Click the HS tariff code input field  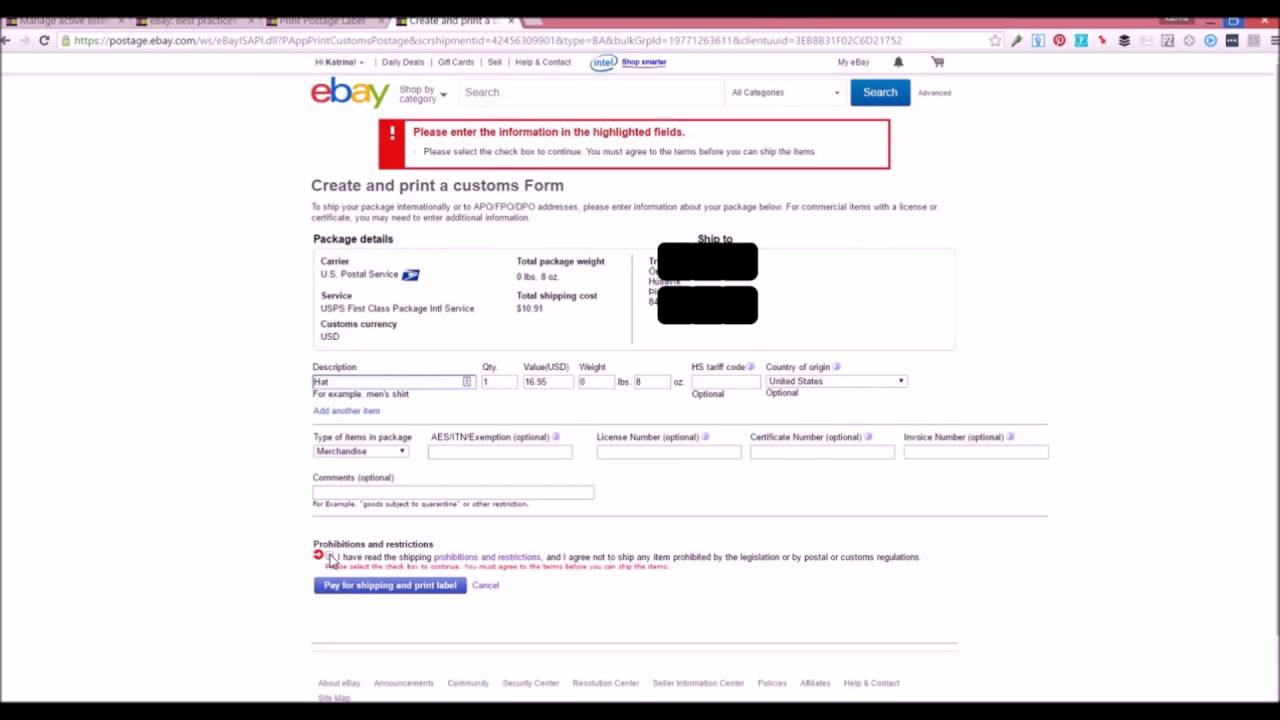tap(725, 382)
